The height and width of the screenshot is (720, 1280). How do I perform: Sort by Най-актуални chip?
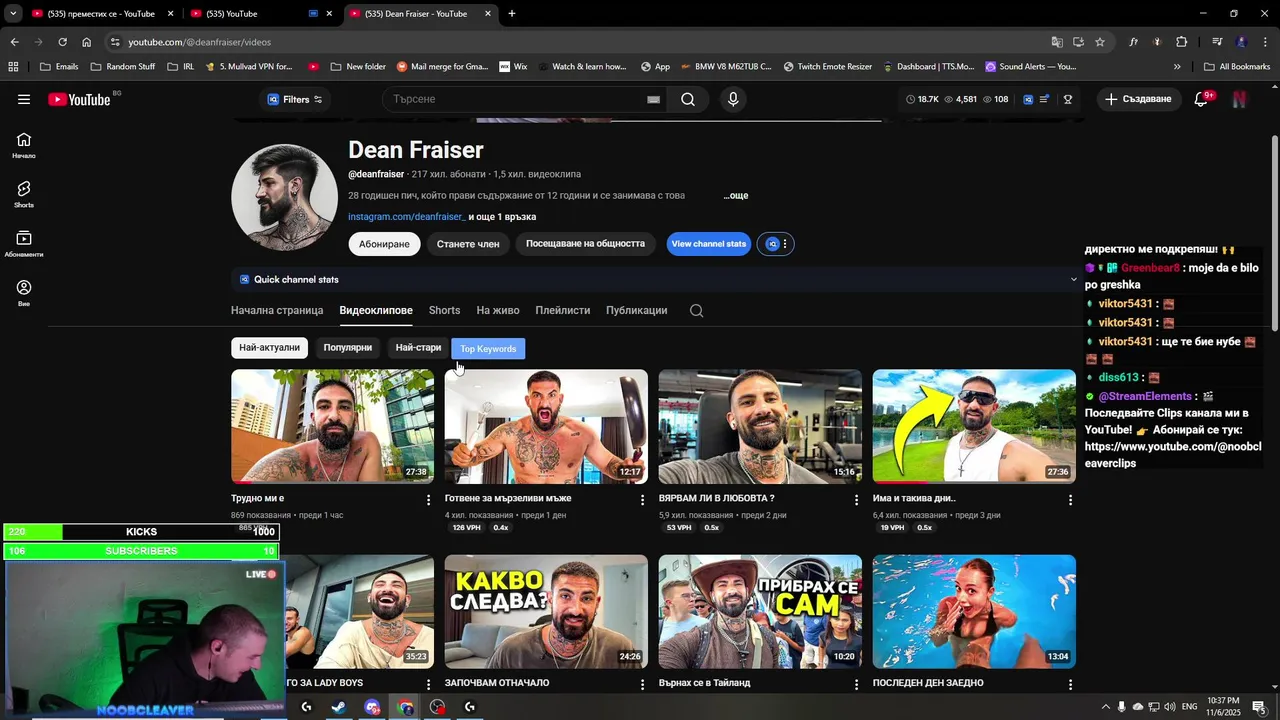[269, 348]
